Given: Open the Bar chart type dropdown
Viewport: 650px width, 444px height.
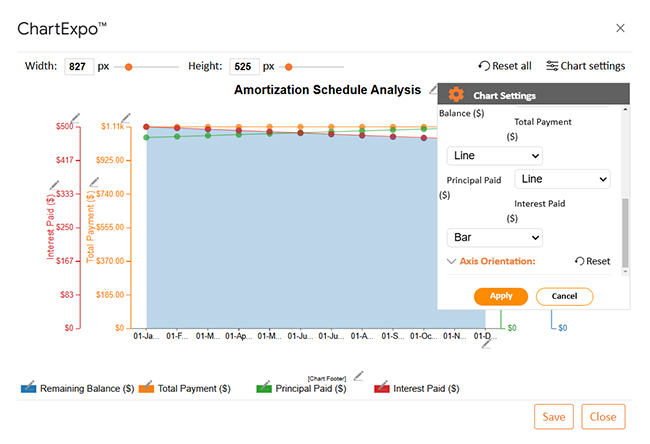Looking at the screenshot, I should 494,238.
